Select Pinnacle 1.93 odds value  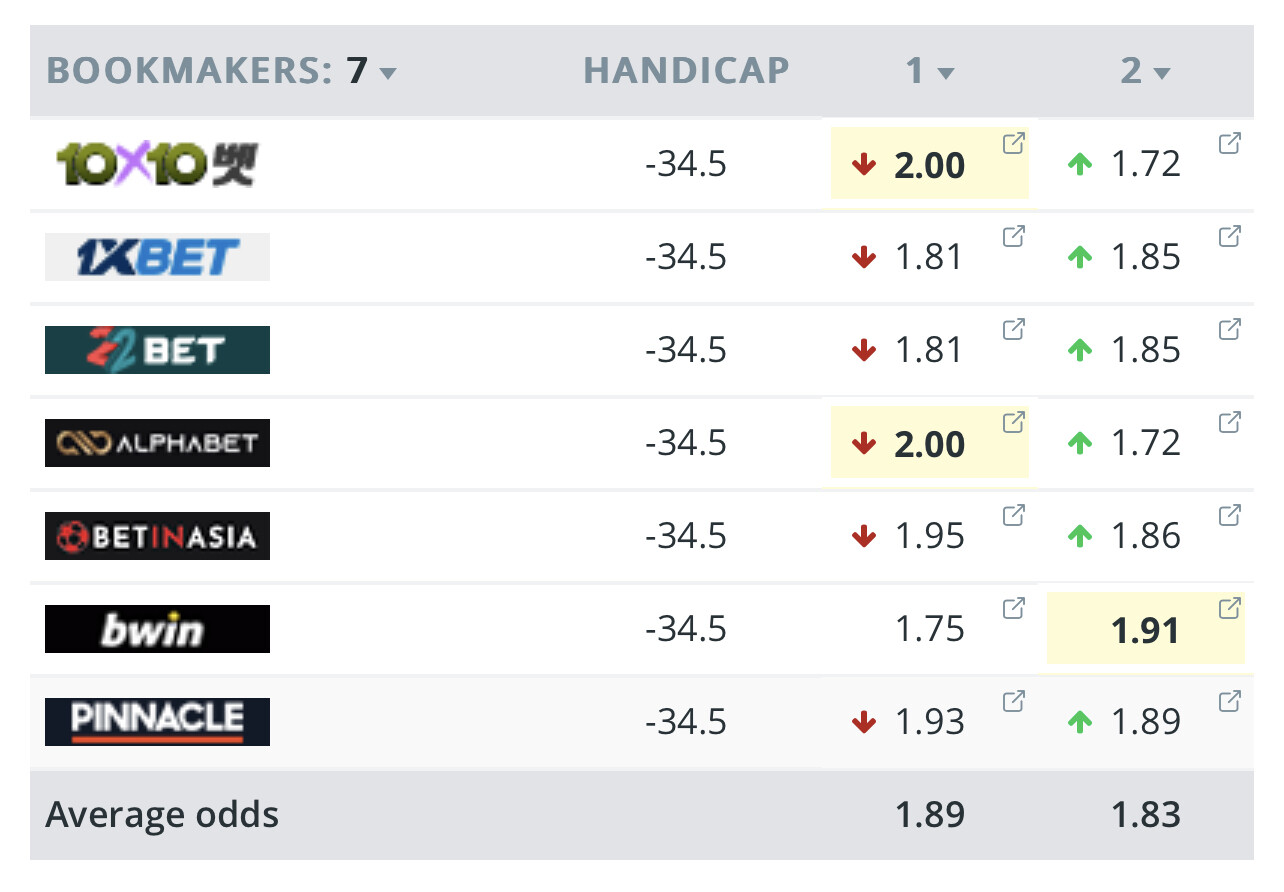[x=930, y=722]
